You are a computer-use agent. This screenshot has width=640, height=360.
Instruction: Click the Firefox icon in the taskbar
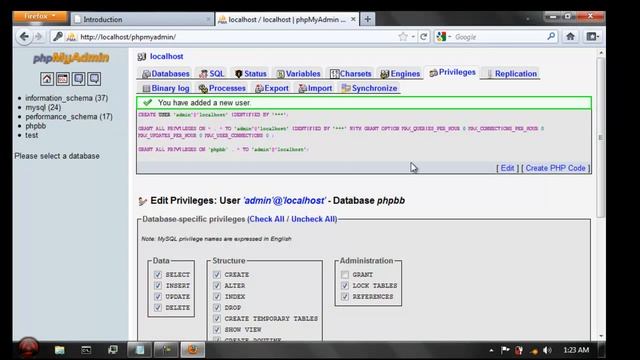193,349
